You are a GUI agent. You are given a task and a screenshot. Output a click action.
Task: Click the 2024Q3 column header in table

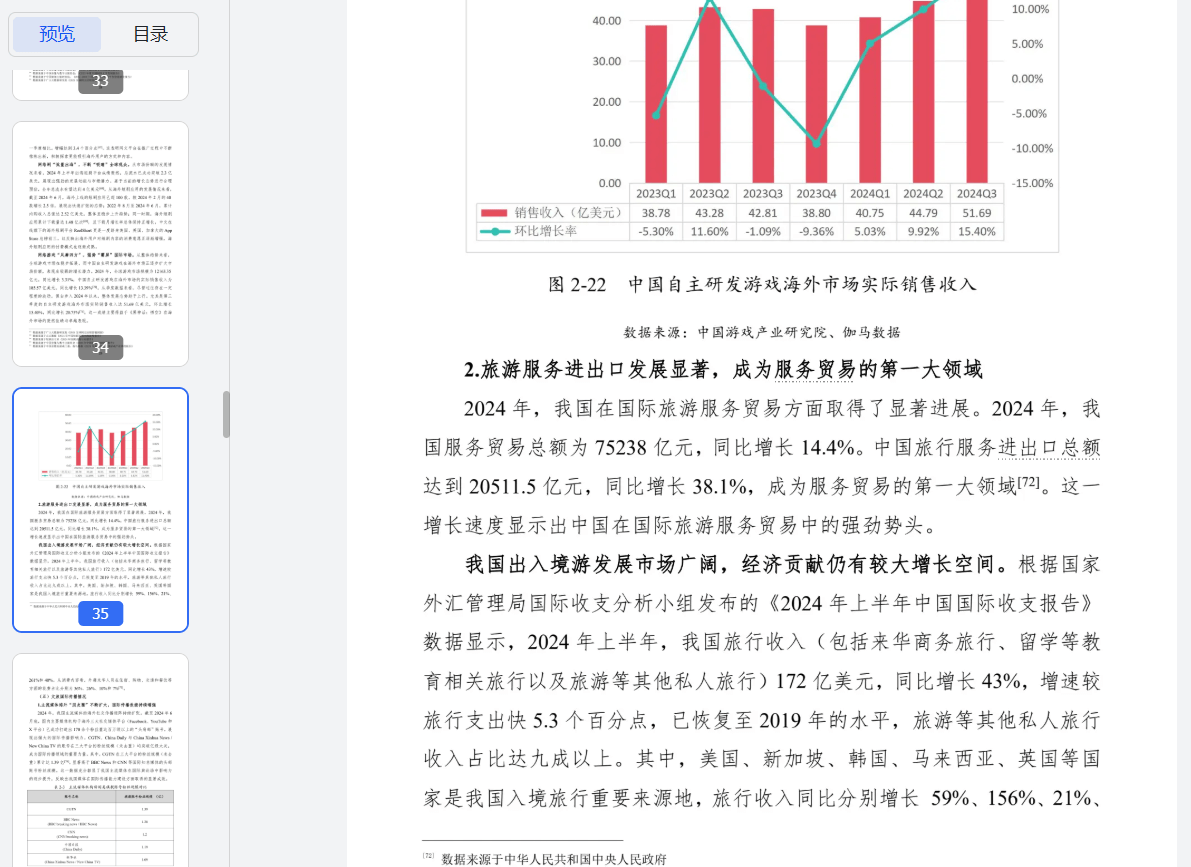976,193
